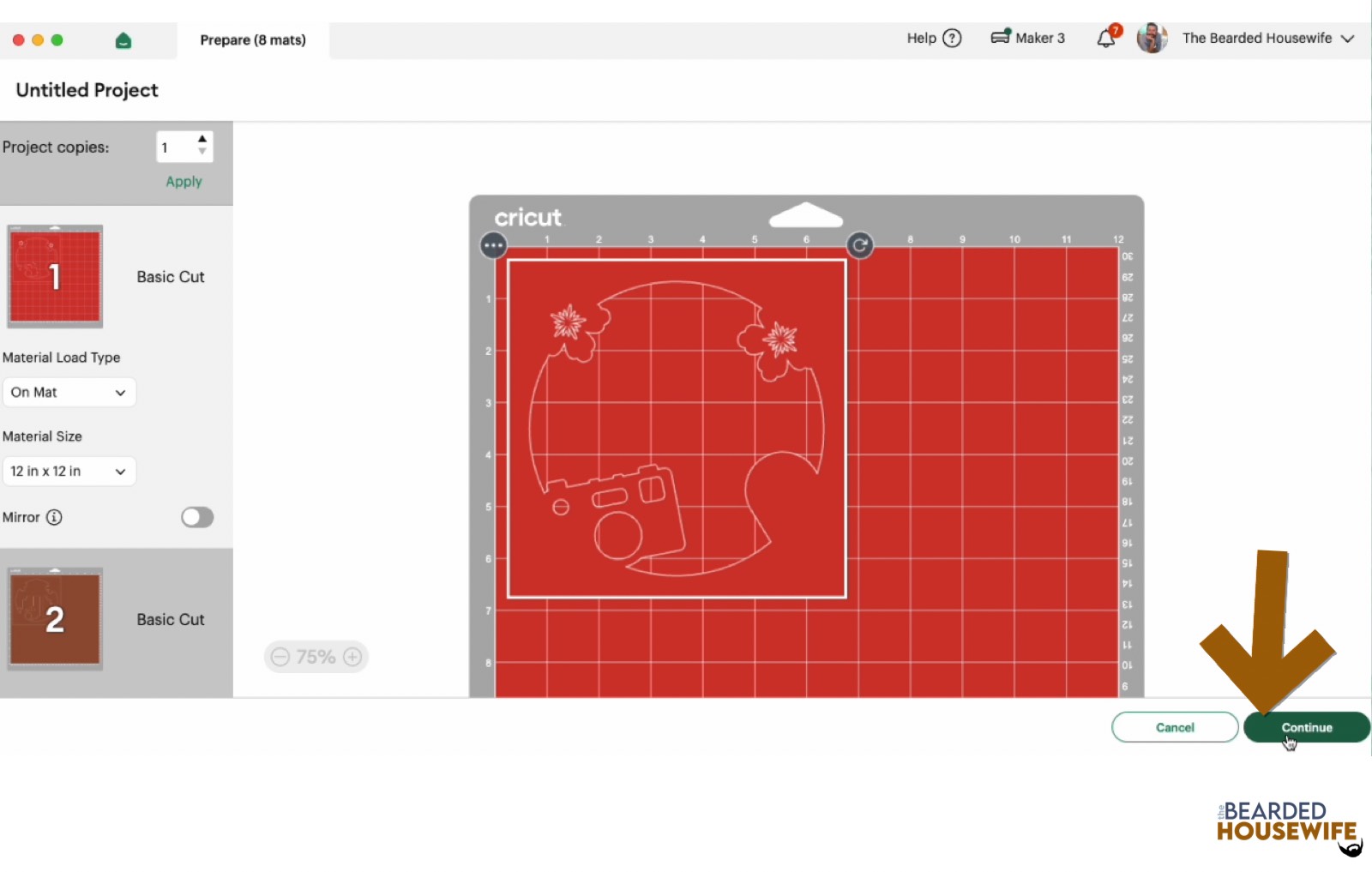Open Material Size dropdown
The image size is (1372, 872).
69,471
